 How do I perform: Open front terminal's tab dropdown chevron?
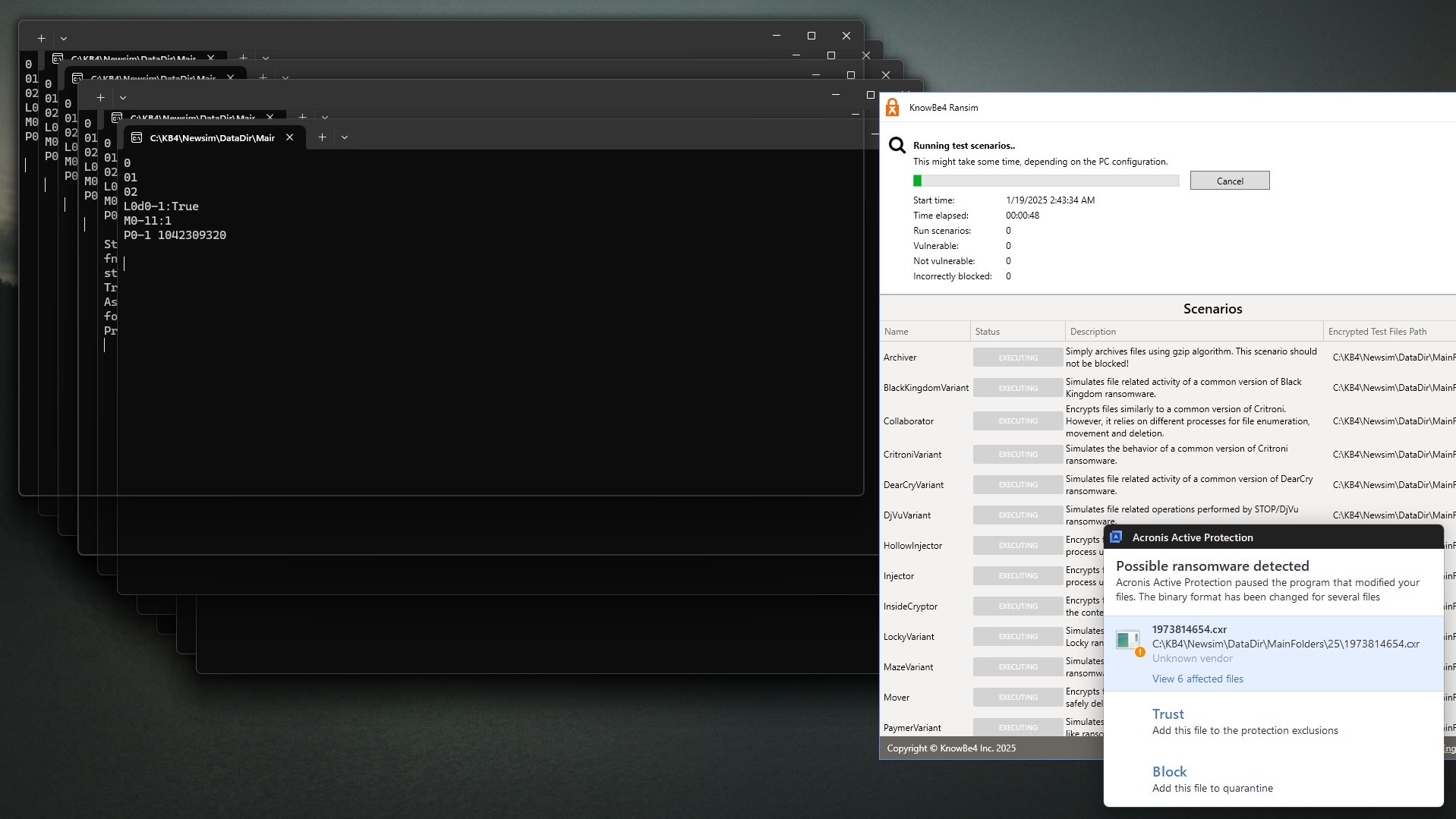click(344, 137)
